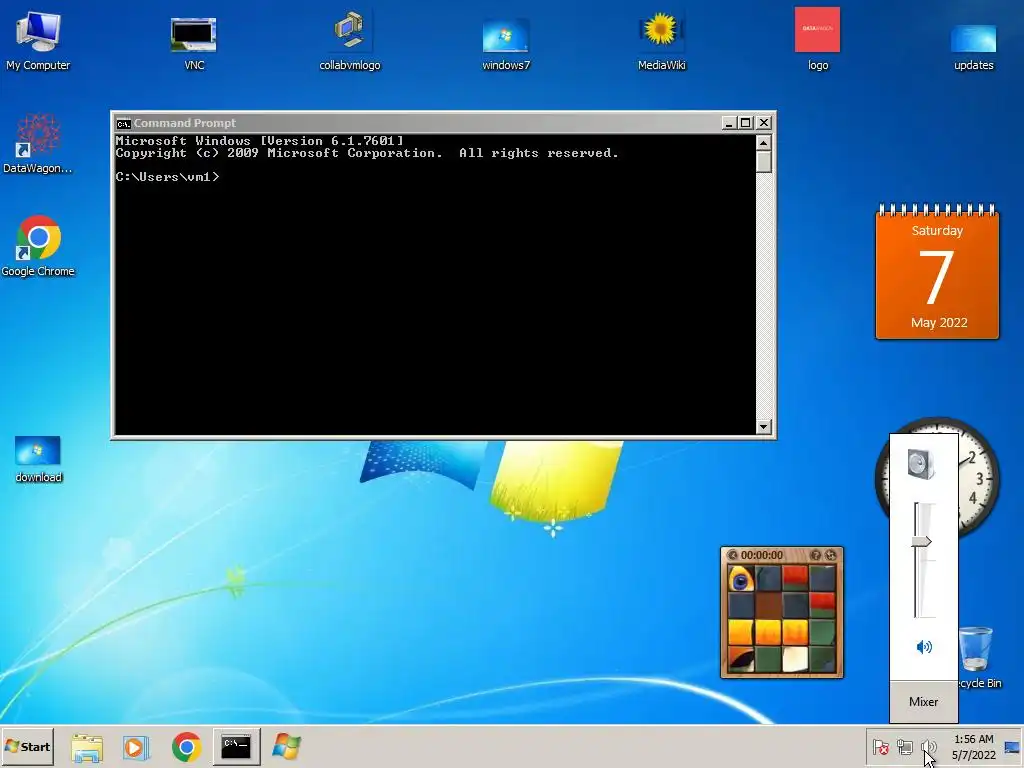Open the Action Center flag tray icon
Screen dimensions: 1024x768
click(x=880, y=747)
